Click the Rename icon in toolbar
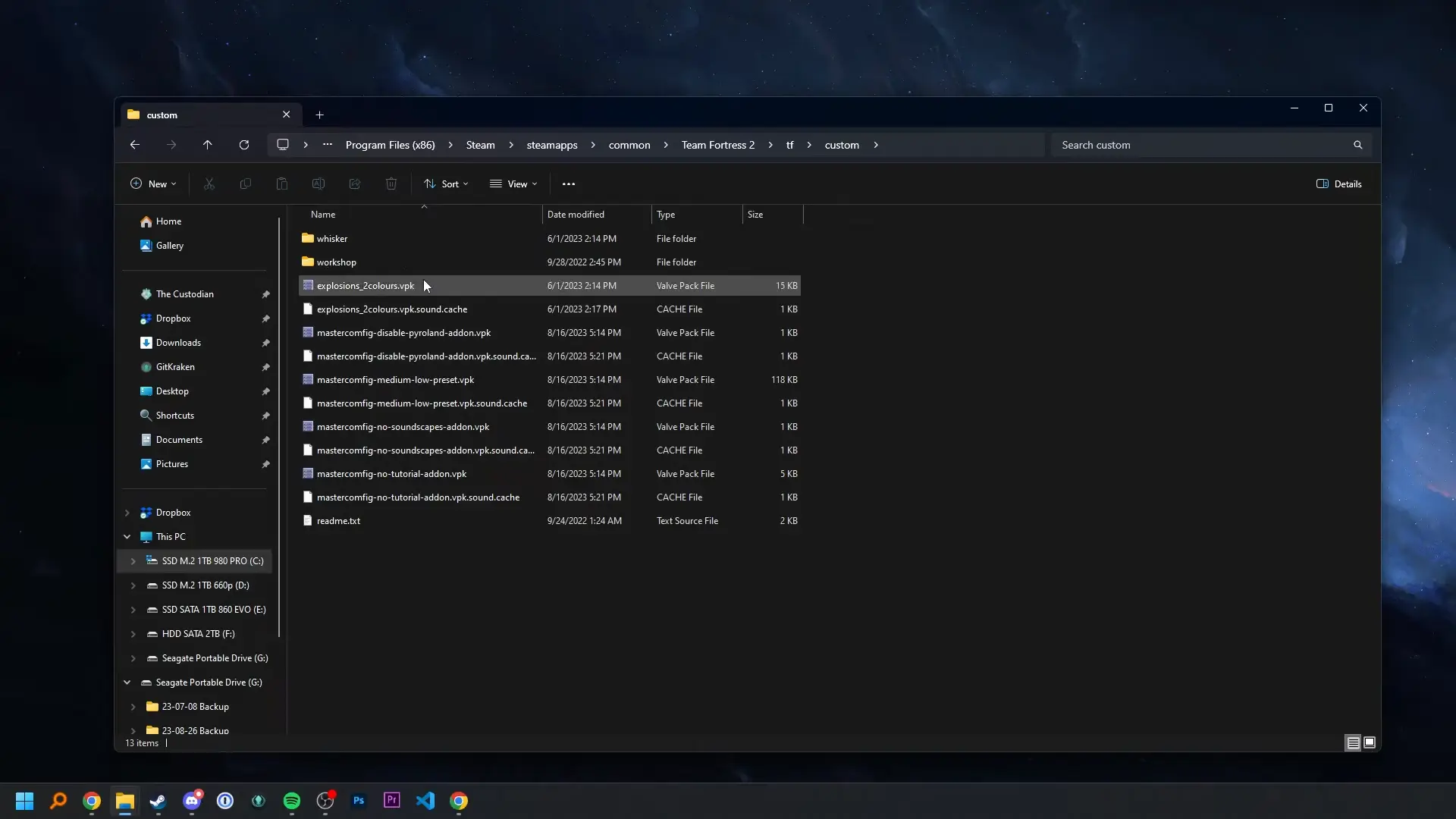The height and width of the screenshot is (819, 1456). point(318,184)
